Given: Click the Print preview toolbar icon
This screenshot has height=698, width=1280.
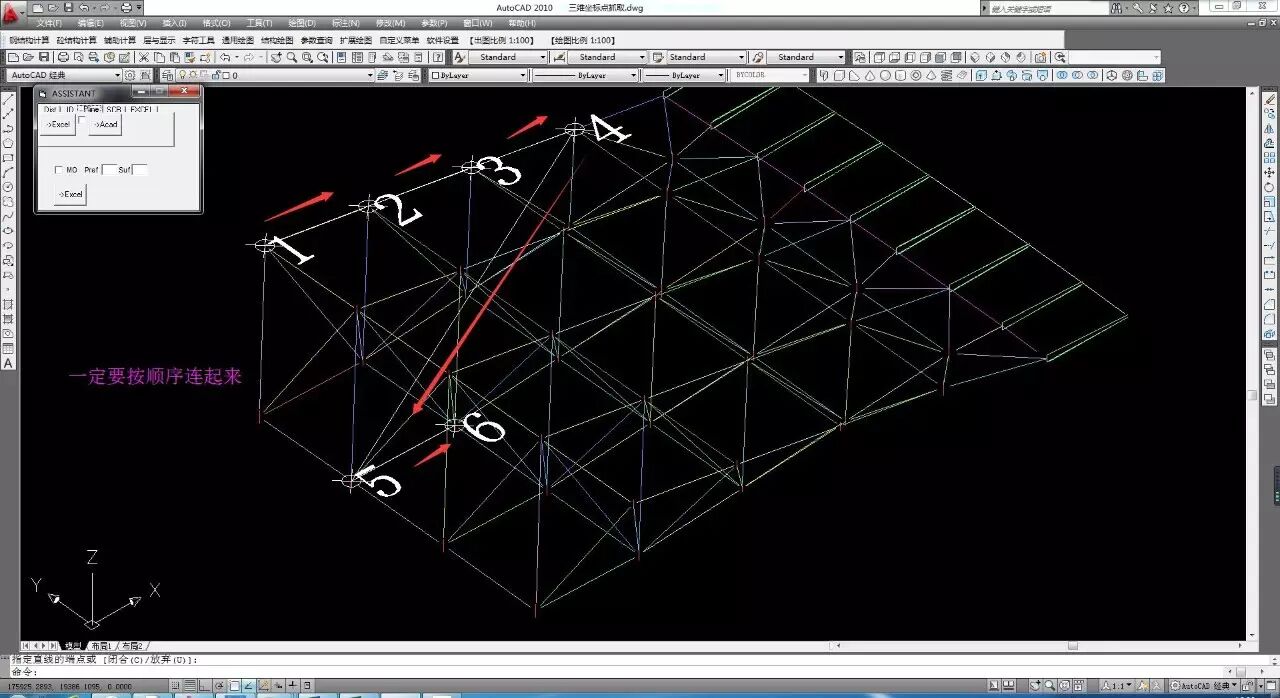Looking at the screenshot, I should 78,57.
